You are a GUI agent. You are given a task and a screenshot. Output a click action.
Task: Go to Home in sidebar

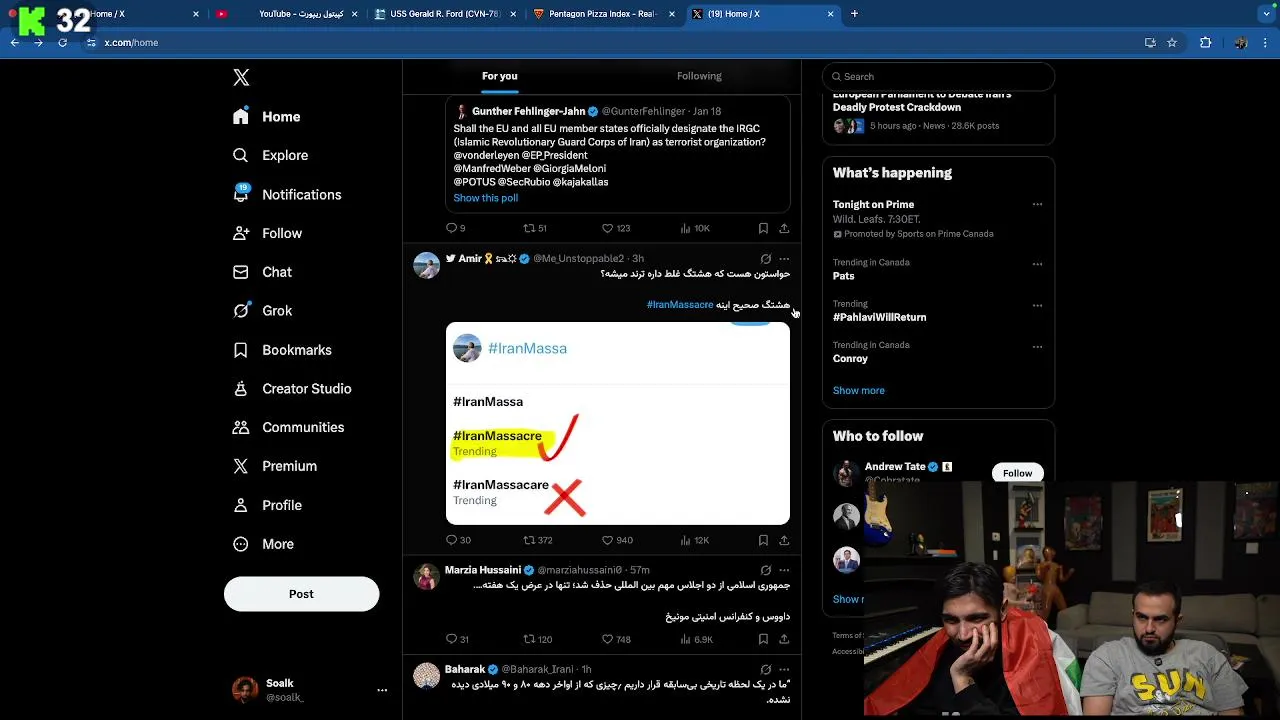[x=266, y=117]
